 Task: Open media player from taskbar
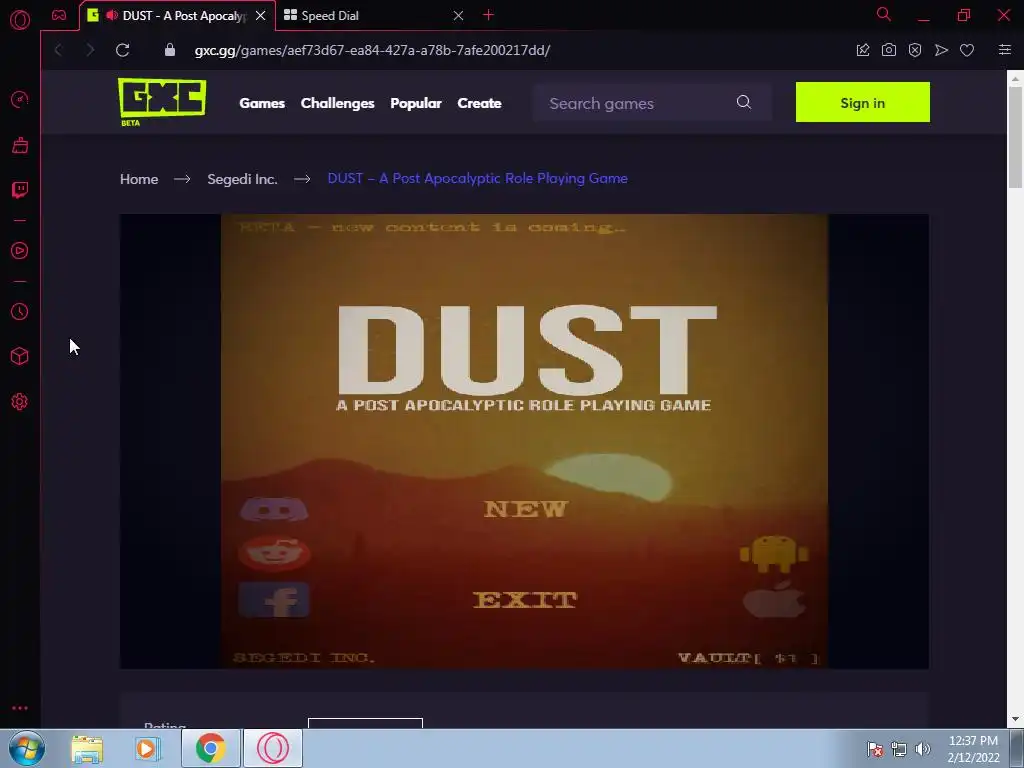point(148,748)
